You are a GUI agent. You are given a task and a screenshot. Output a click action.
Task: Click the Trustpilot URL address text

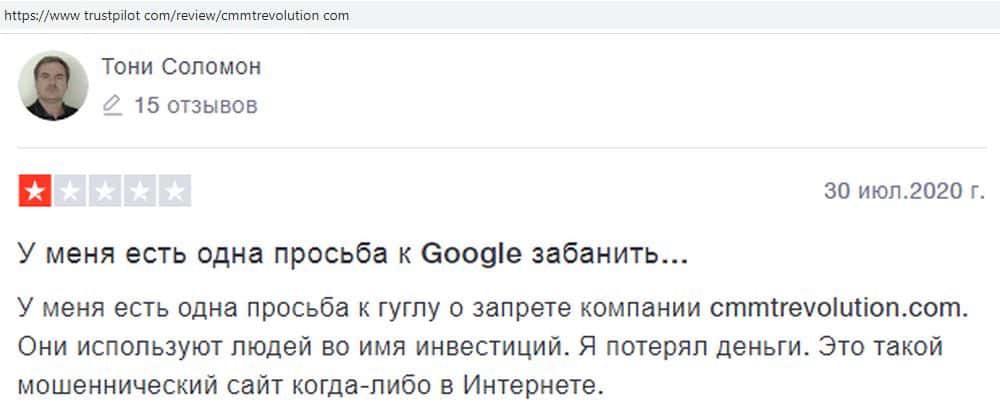[176, 16]
